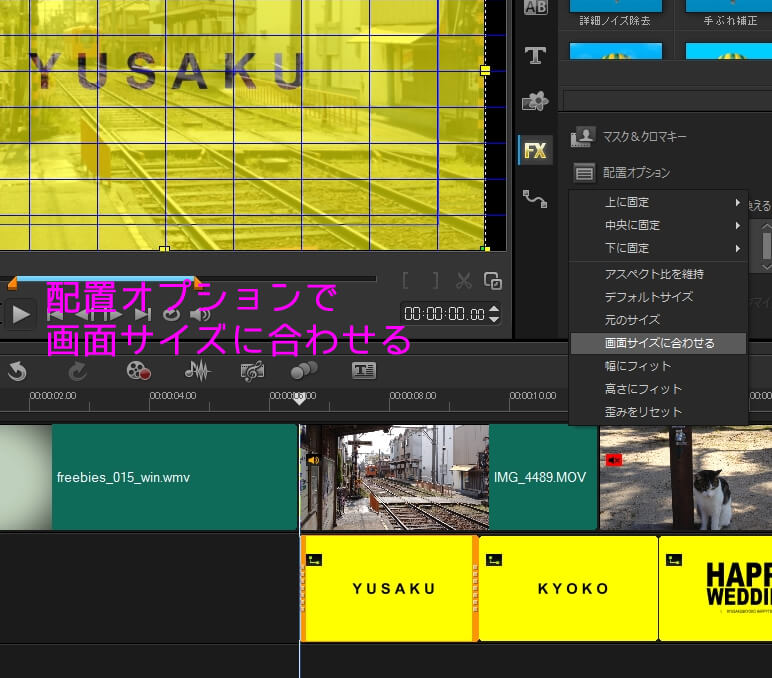Click the 00:00:04.00 mark on the ruler
772x678 pixels.
coord(173,395)
